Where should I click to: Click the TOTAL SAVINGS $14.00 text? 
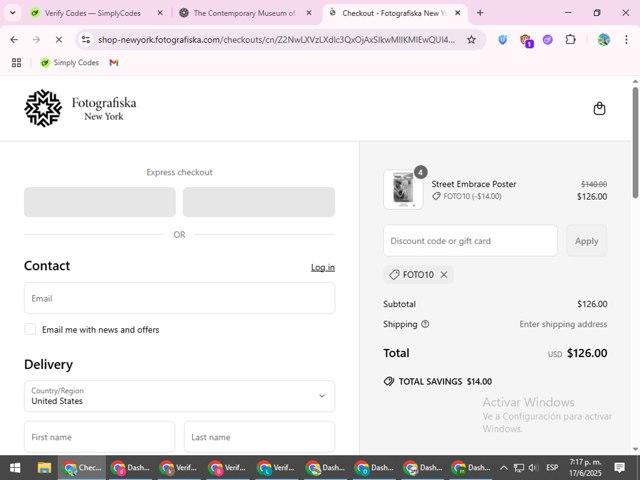coord(445,382)
